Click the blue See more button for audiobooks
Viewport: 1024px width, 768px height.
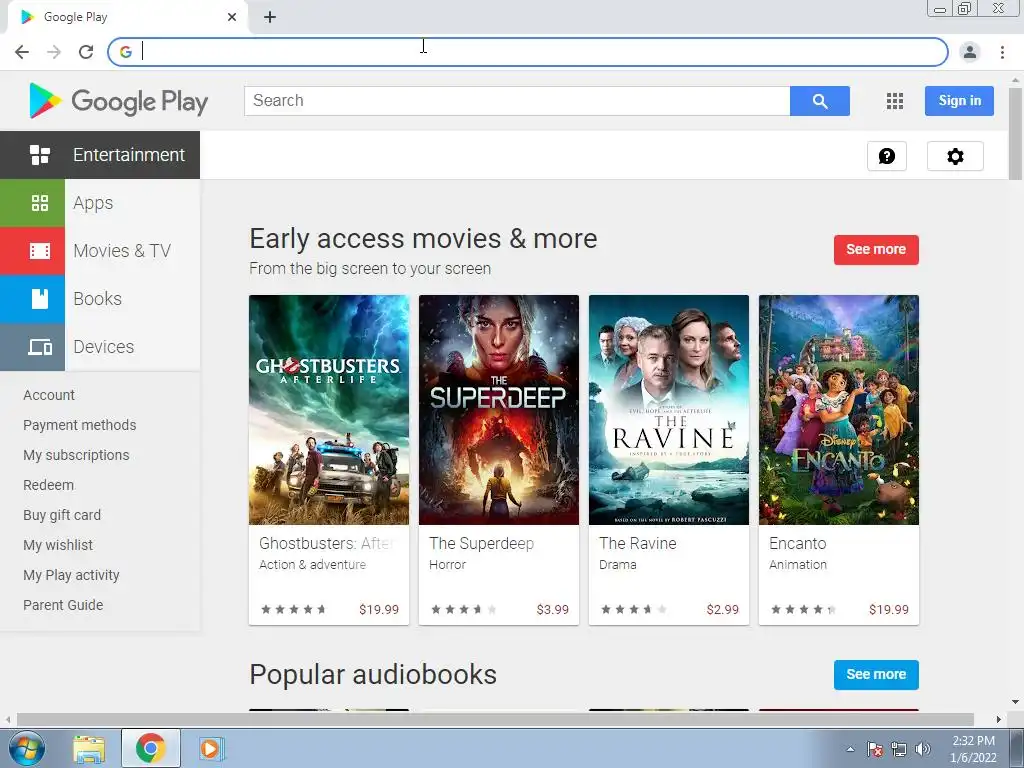coord(876,675)
